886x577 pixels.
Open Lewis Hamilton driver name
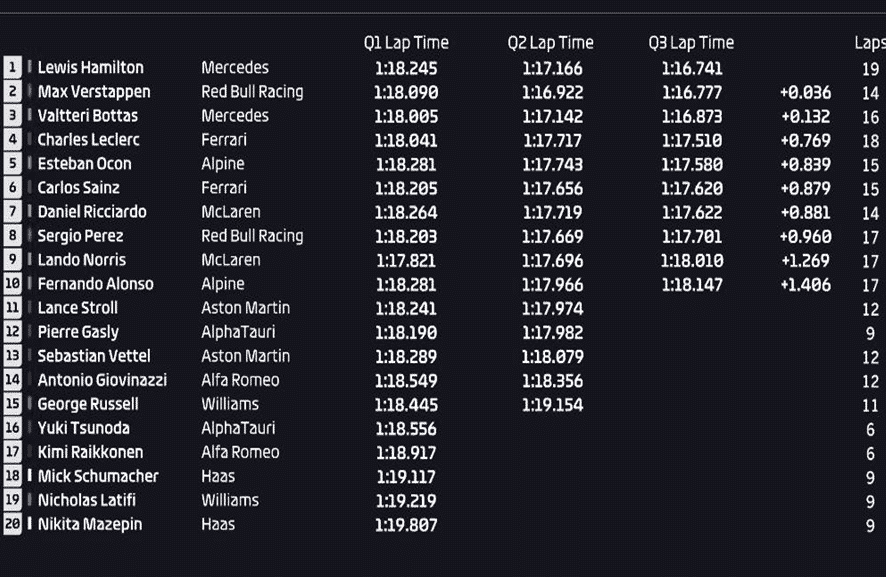tap(90, 67)
